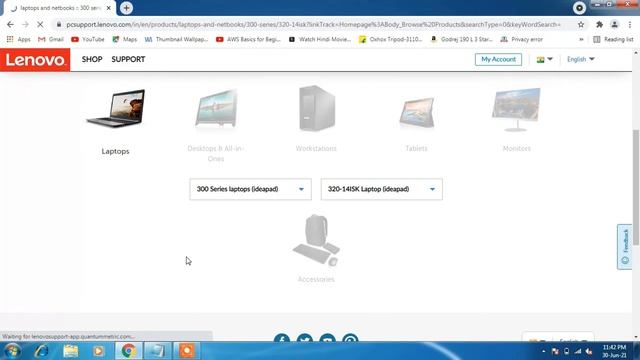This screenshot has height=360, width=640.
Task: Go back with browser back arrow
Action: click(10, 24)
